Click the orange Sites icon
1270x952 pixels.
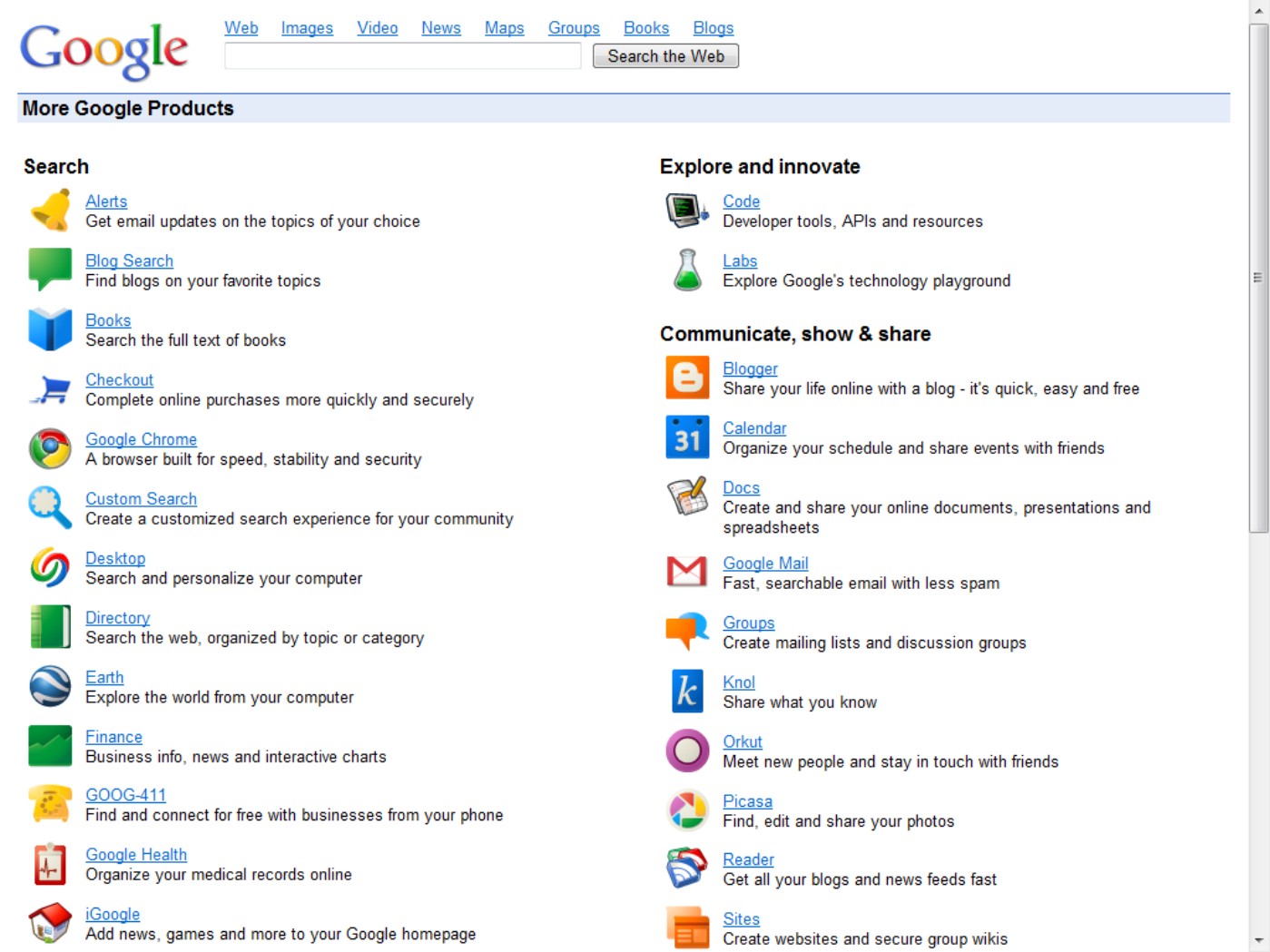[x=687, y=927]
